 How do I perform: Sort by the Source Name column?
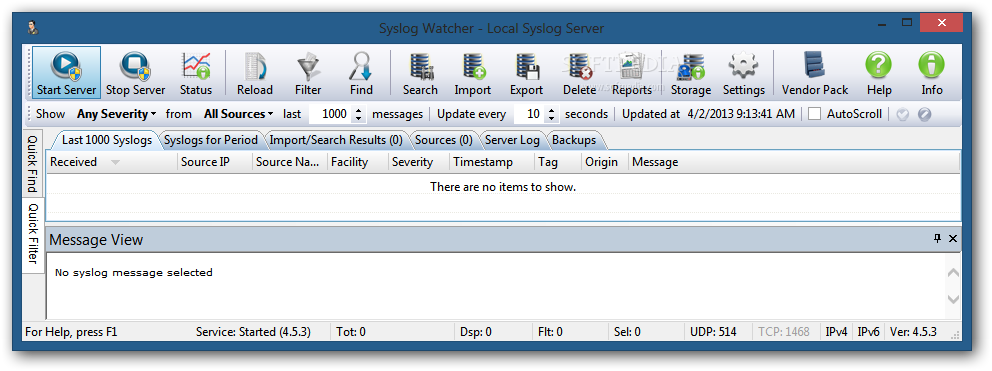tap(290, 162)
